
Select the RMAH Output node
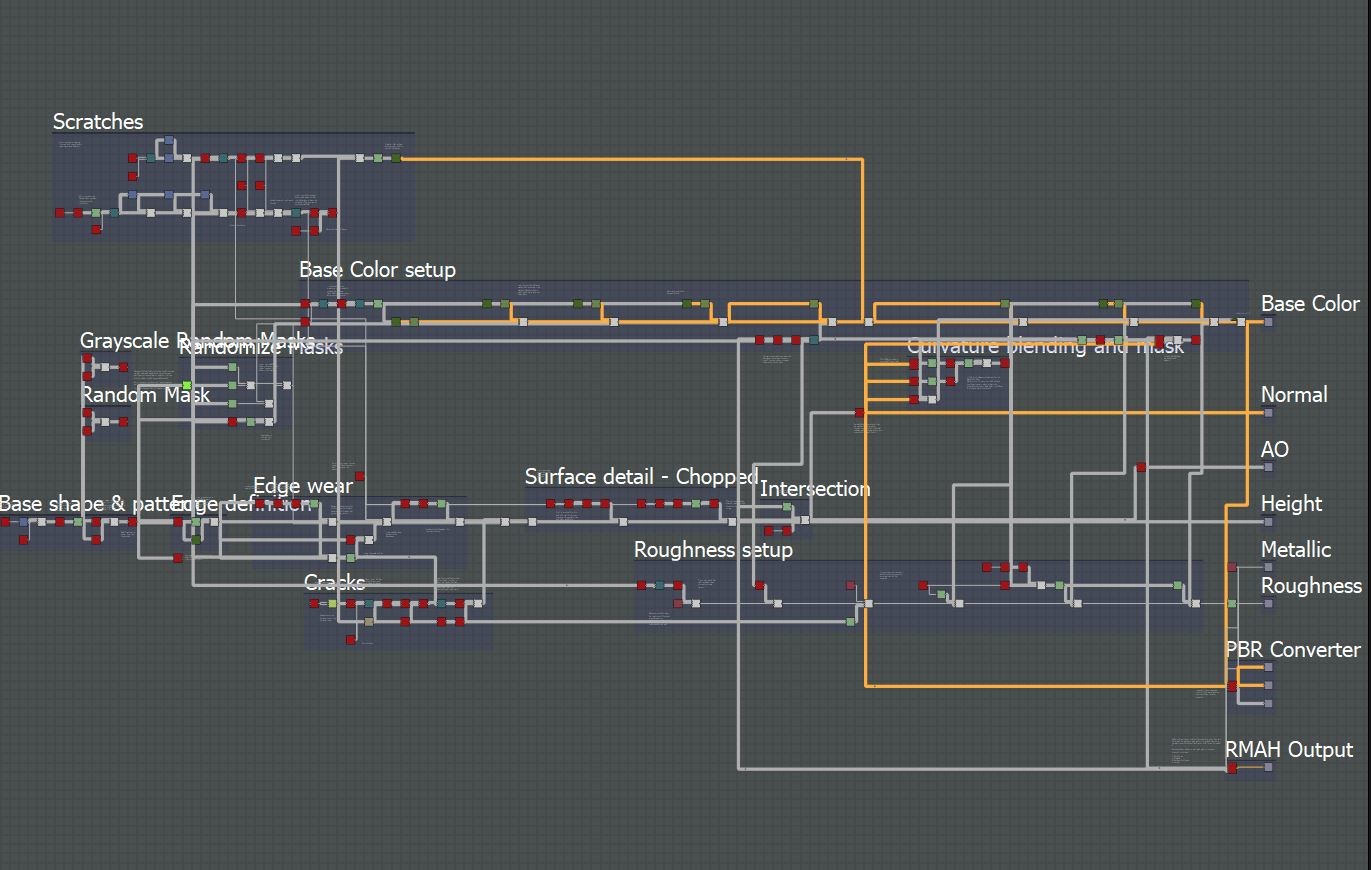pyautogui.click(x=1268, y=768)
